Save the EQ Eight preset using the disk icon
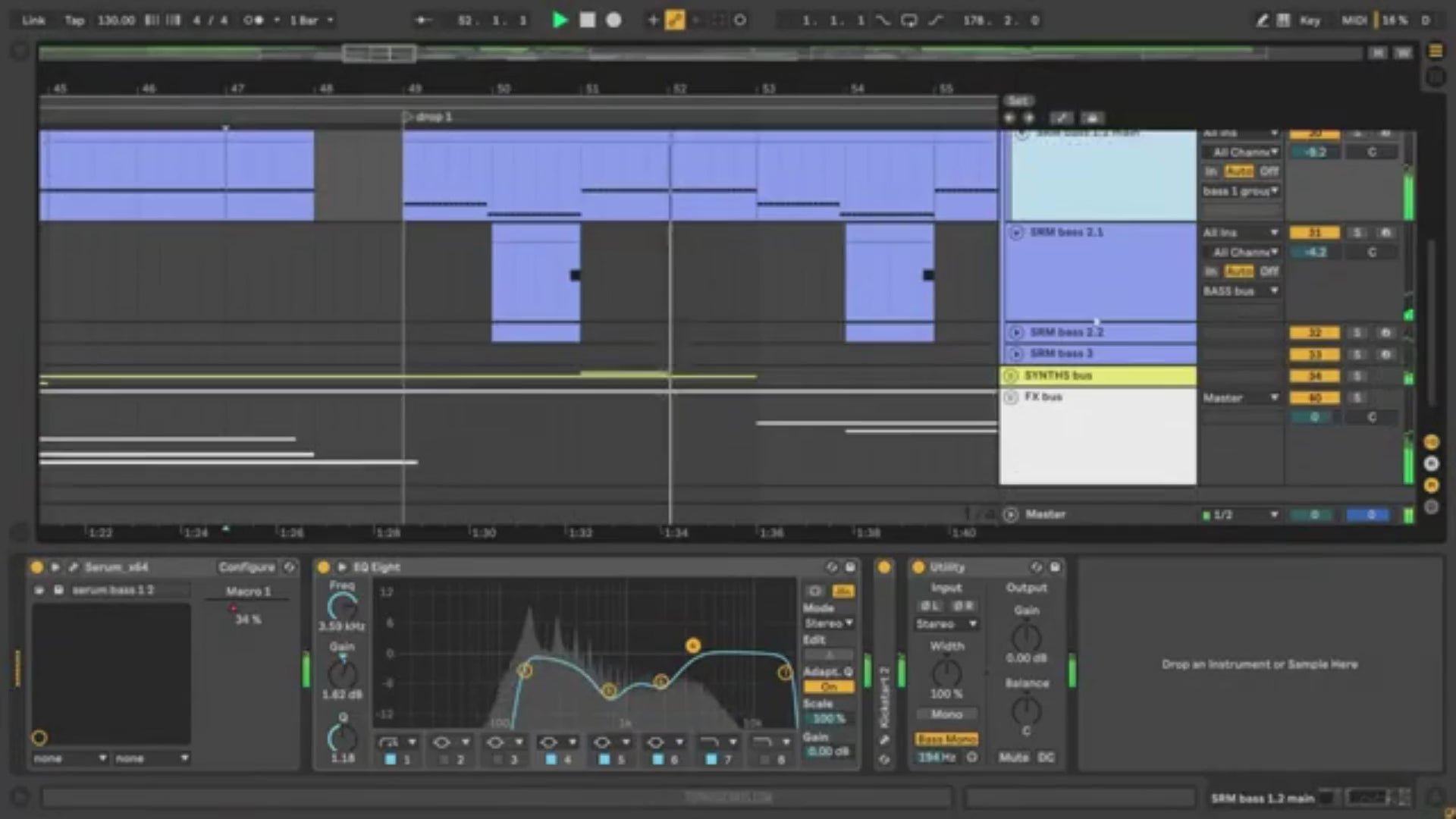The height and width of the screenshot is (819, 1456). click(850, 567)
